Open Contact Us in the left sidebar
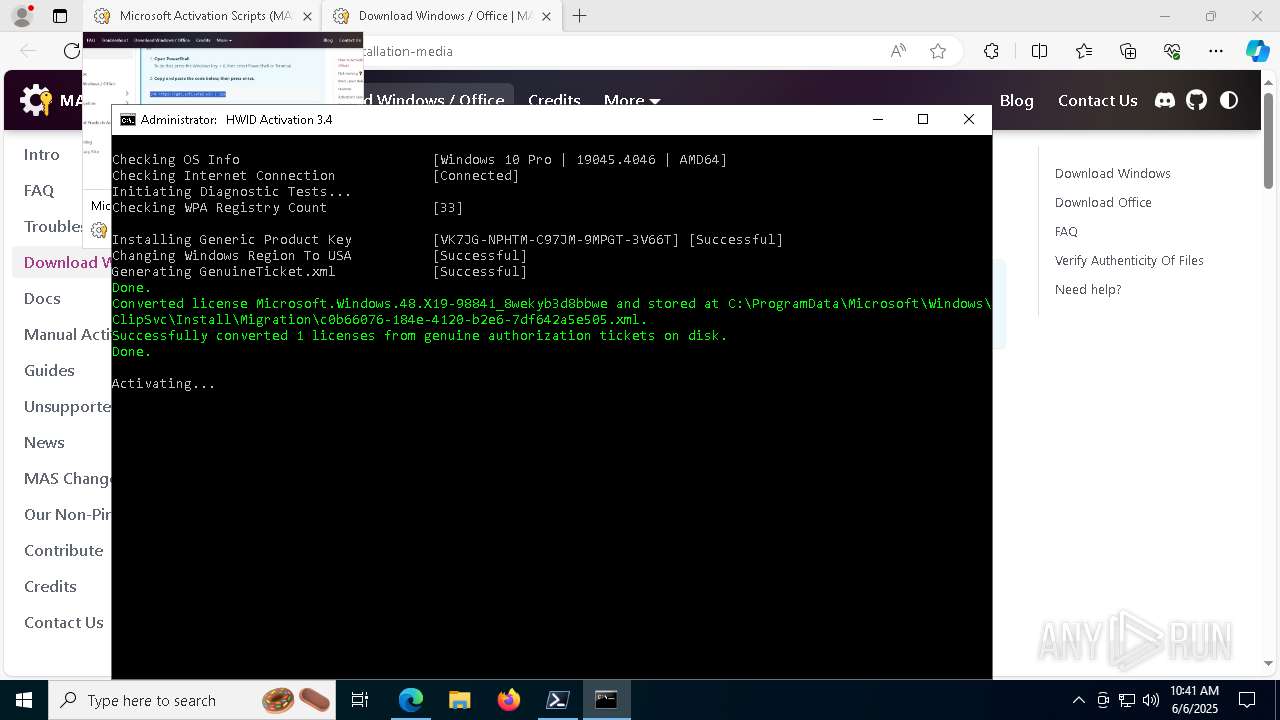 (x=64, y=622)
